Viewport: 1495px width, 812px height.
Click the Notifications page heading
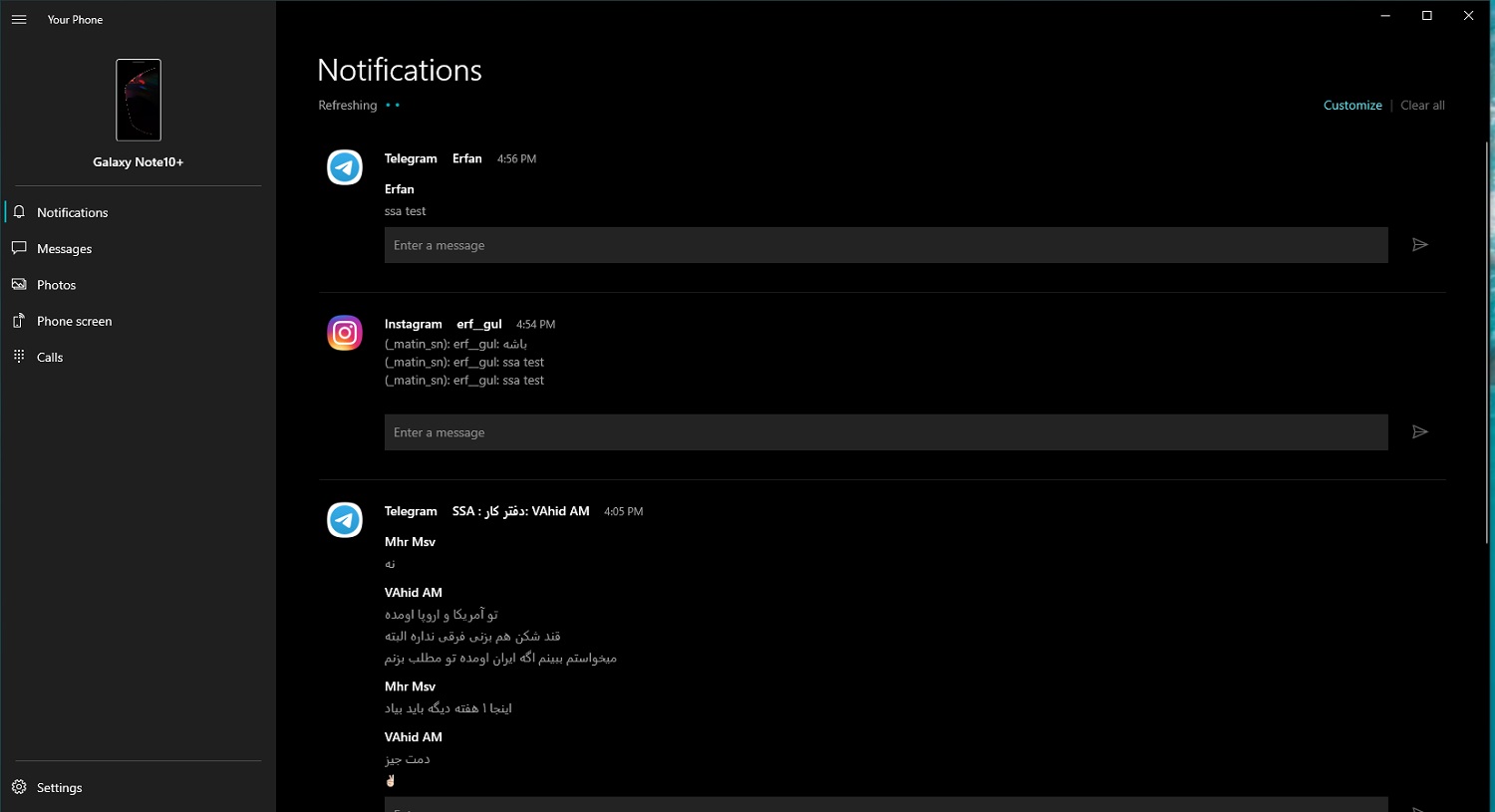click(400, 70)
